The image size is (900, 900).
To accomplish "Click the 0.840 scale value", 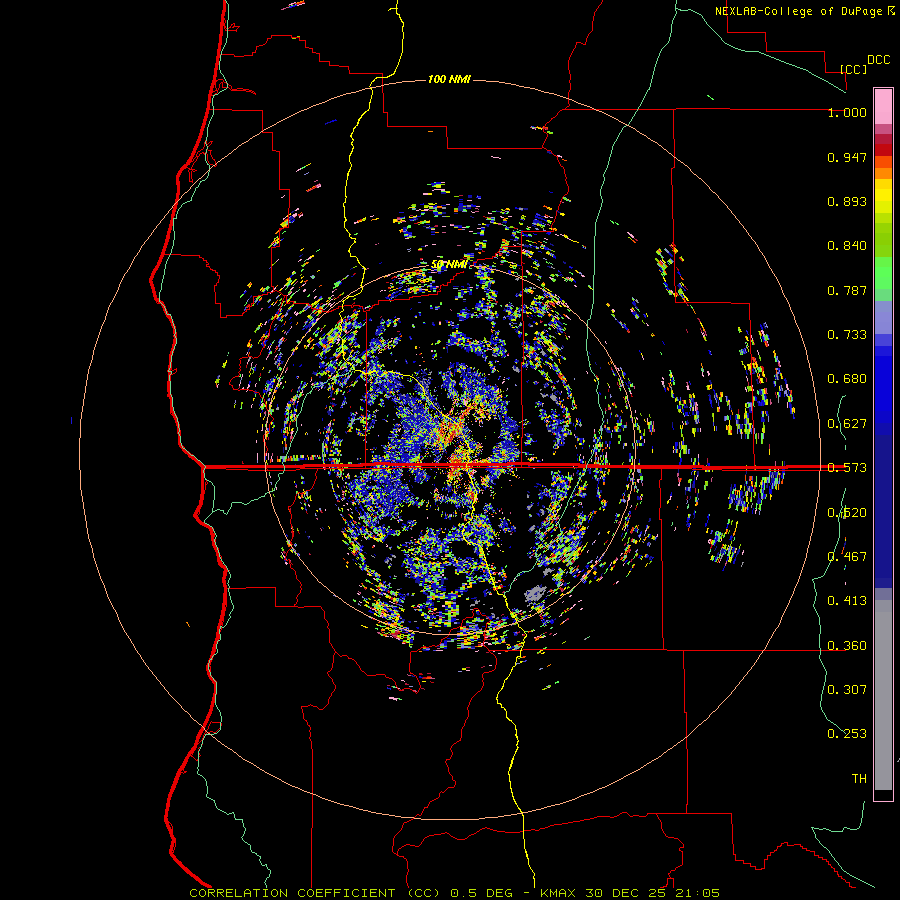I will [847, 246].
